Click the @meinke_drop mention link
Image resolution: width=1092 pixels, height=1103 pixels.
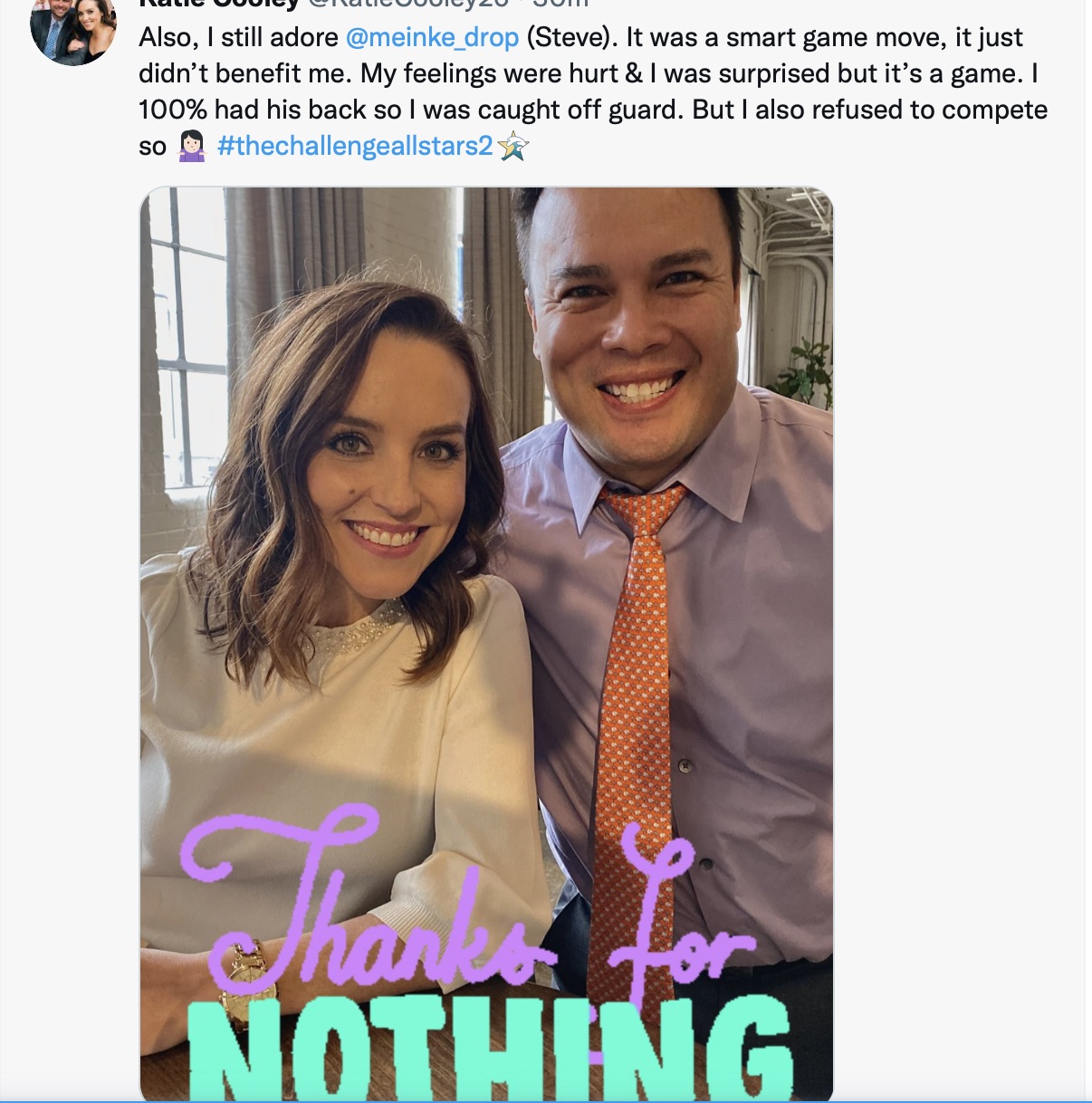(x=432, y=37)
